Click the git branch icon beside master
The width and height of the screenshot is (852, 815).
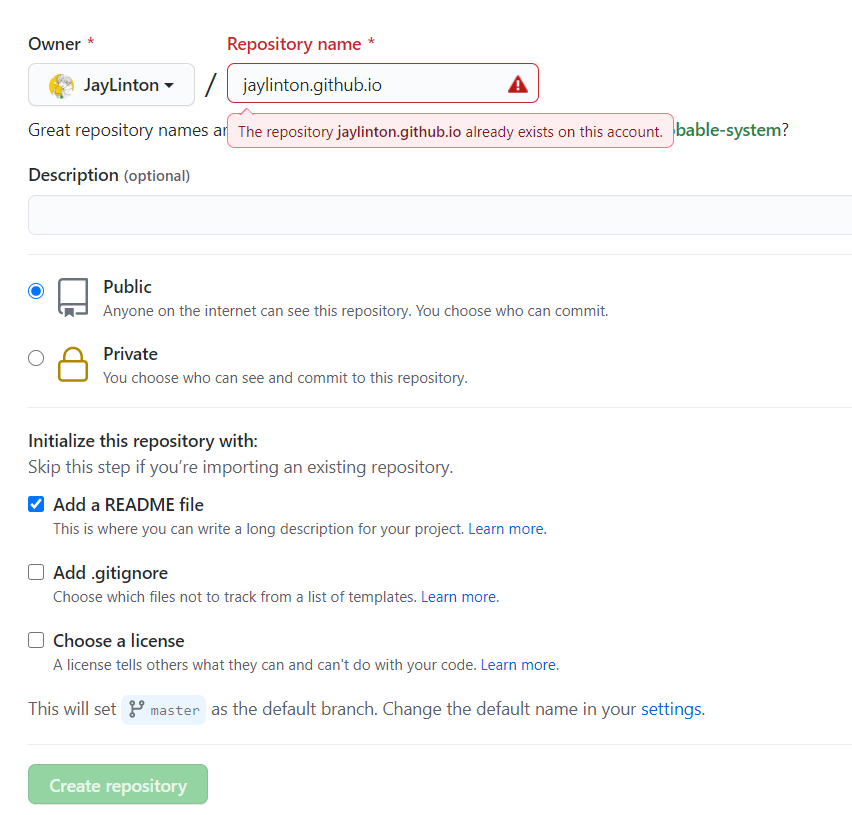click(x=136, y=709)
